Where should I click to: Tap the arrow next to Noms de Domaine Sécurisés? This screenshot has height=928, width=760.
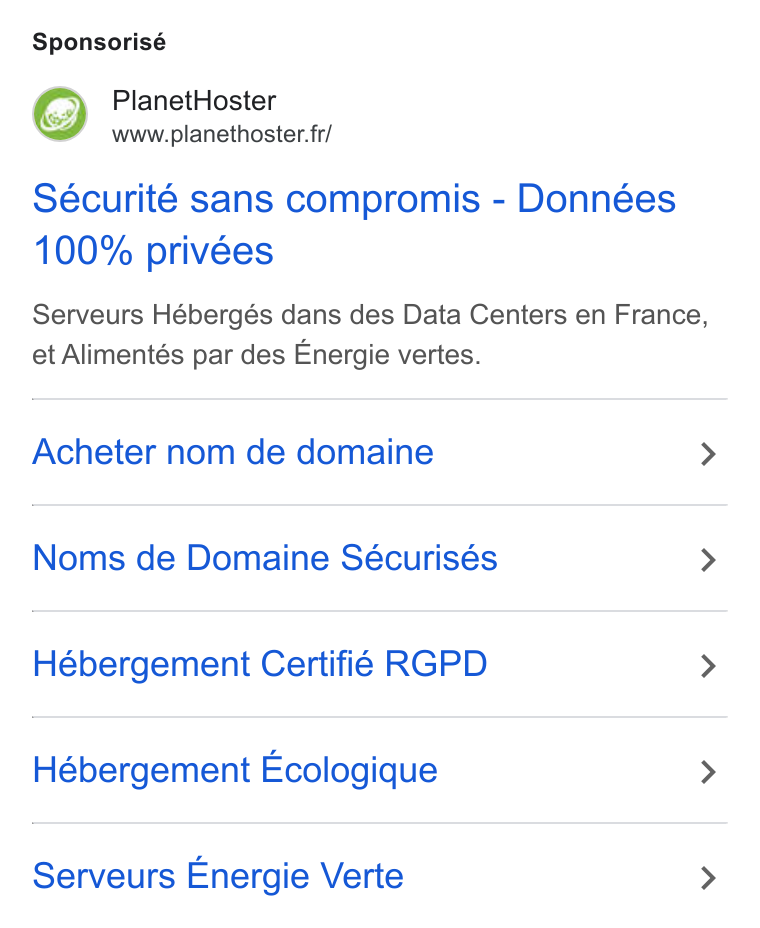tap(709, 560)
